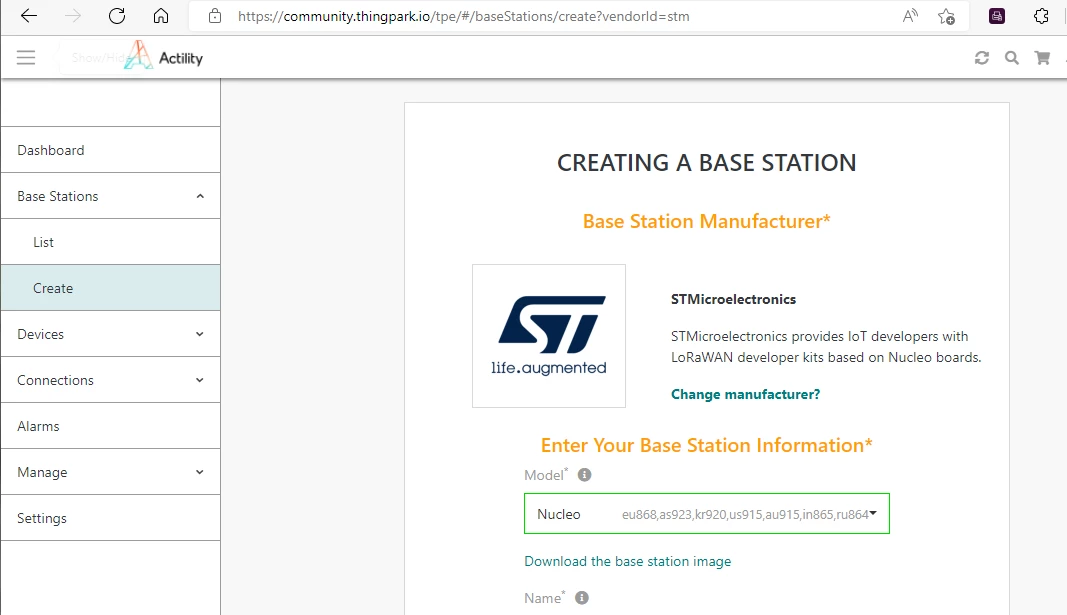Open the Nucleo model dropdown
The width and height of the screenshot is (1067, 615).
(x=706, y=514)
